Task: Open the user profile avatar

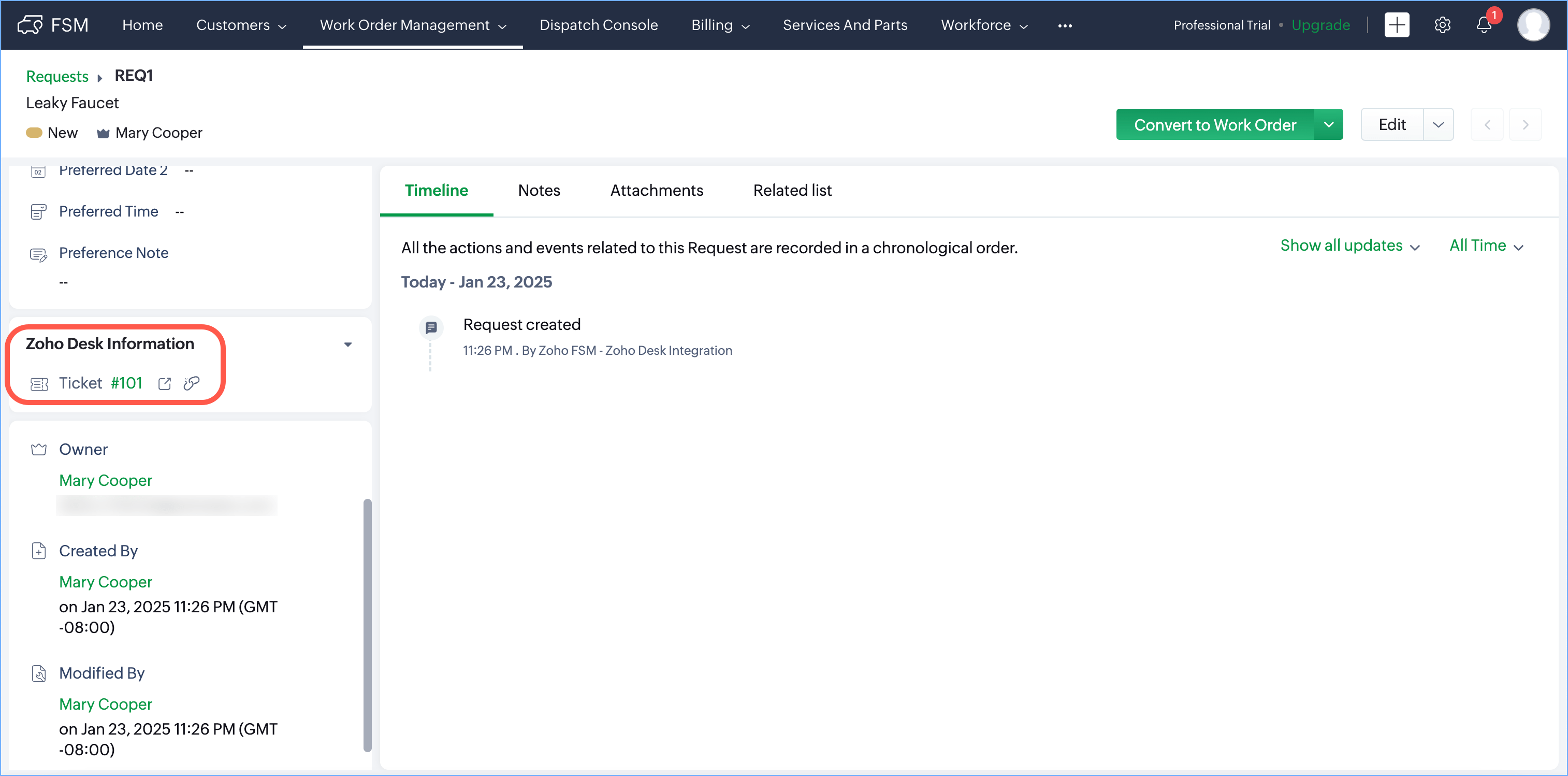Action: tap(1533, 25)
